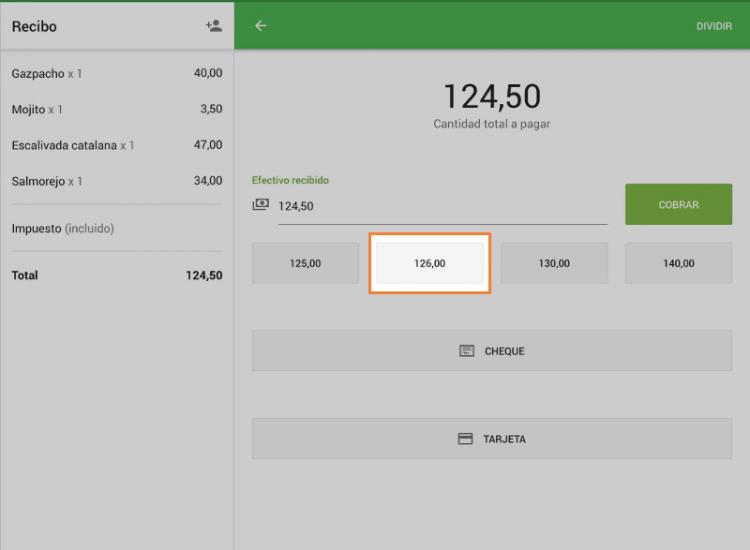The width and height of the screenshot is (750, 550).
Task: Click the Recibo header title
Action: point(34,26)
